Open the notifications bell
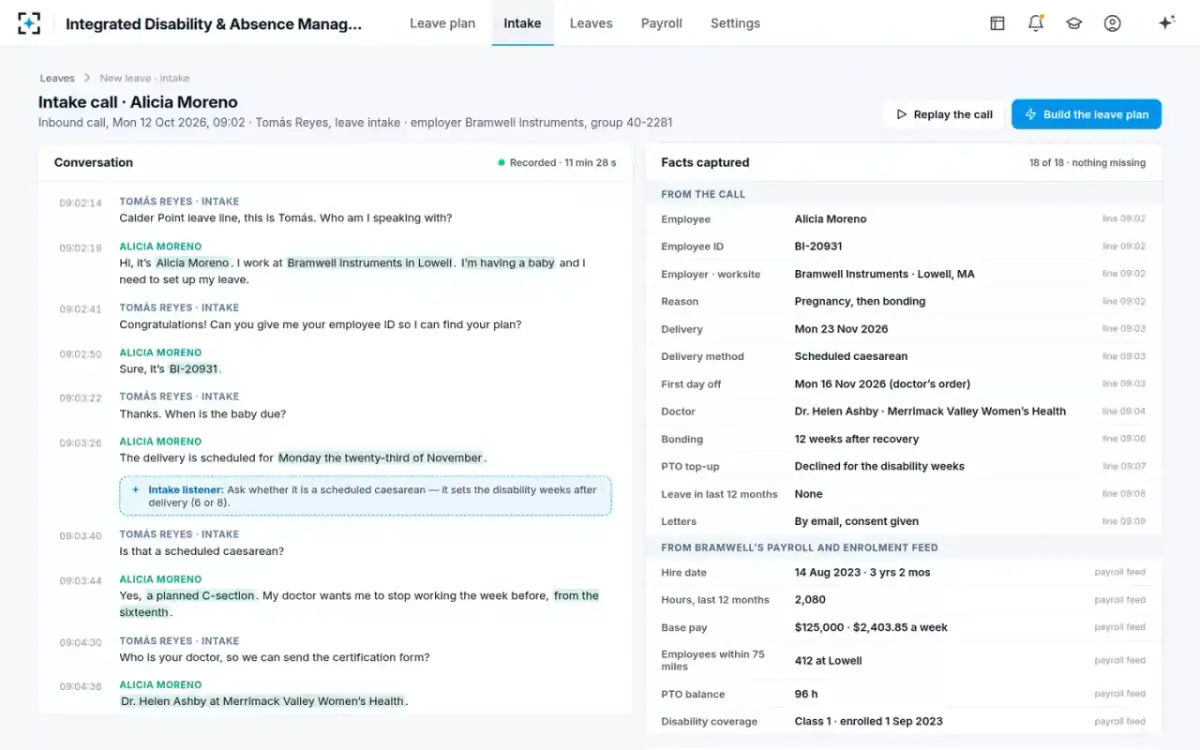 [1036, 23]
